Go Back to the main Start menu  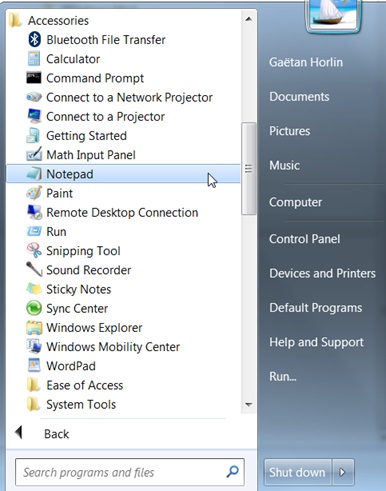(42, 434)
